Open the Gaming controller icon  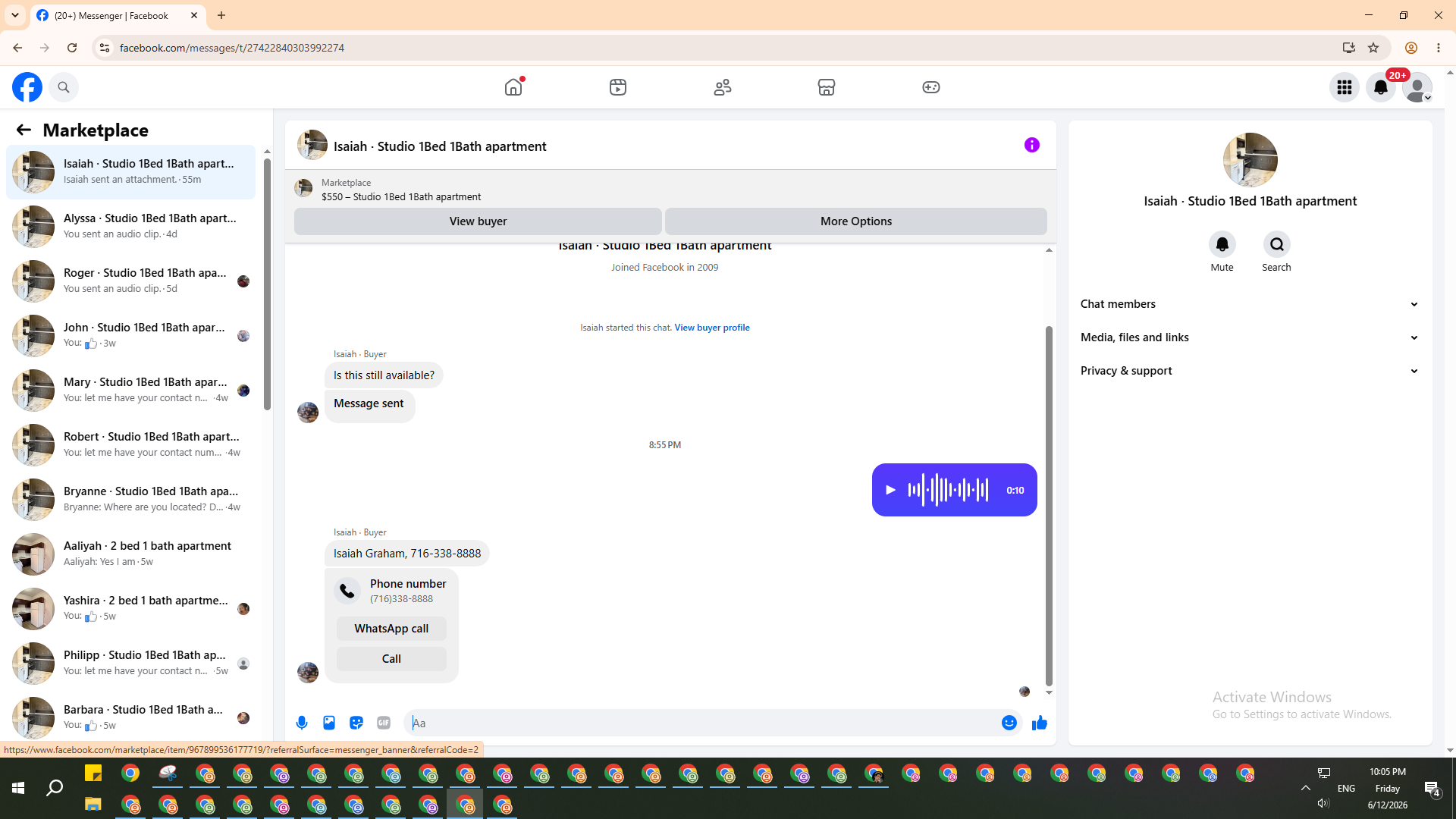pos(931,87)
